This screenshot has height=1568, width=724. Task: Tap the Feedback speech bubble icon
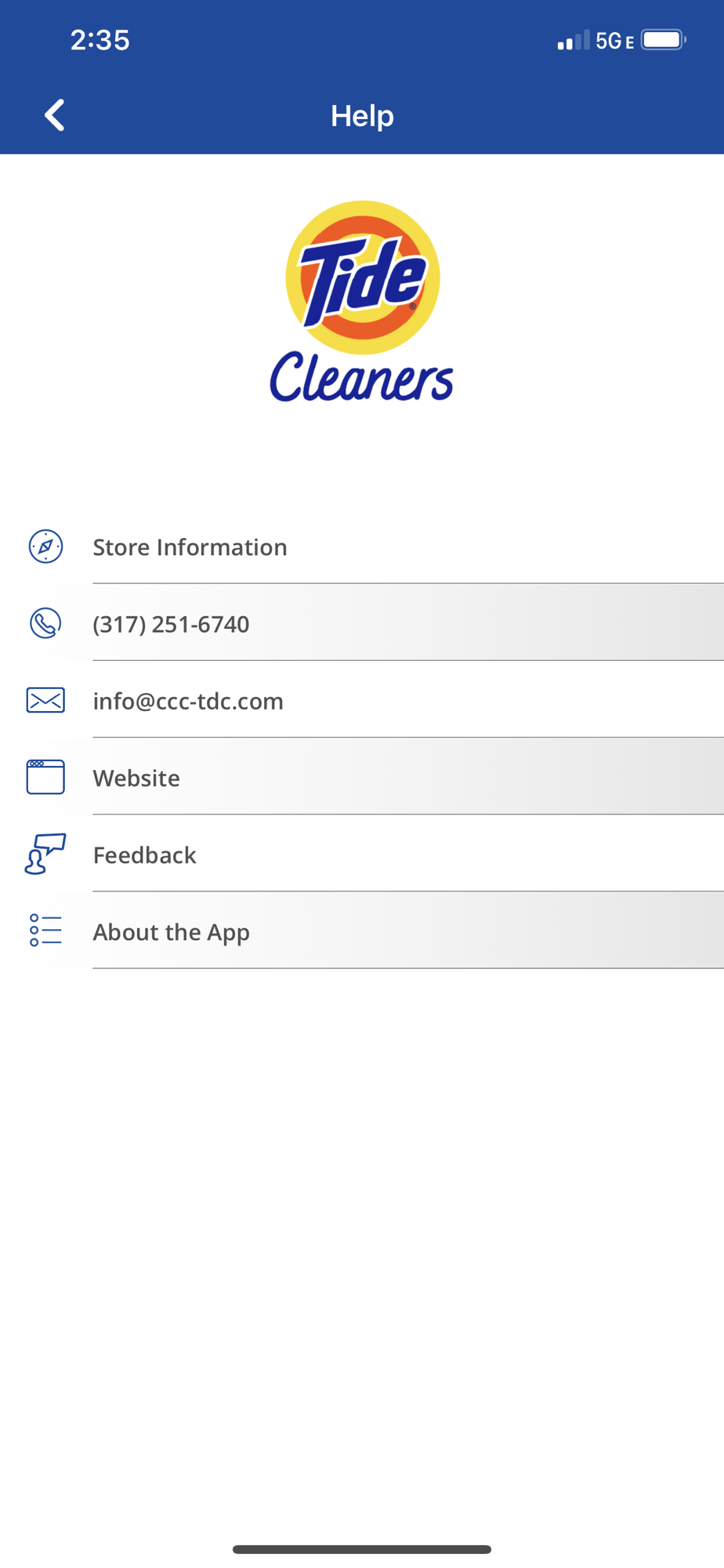(45, 854)
